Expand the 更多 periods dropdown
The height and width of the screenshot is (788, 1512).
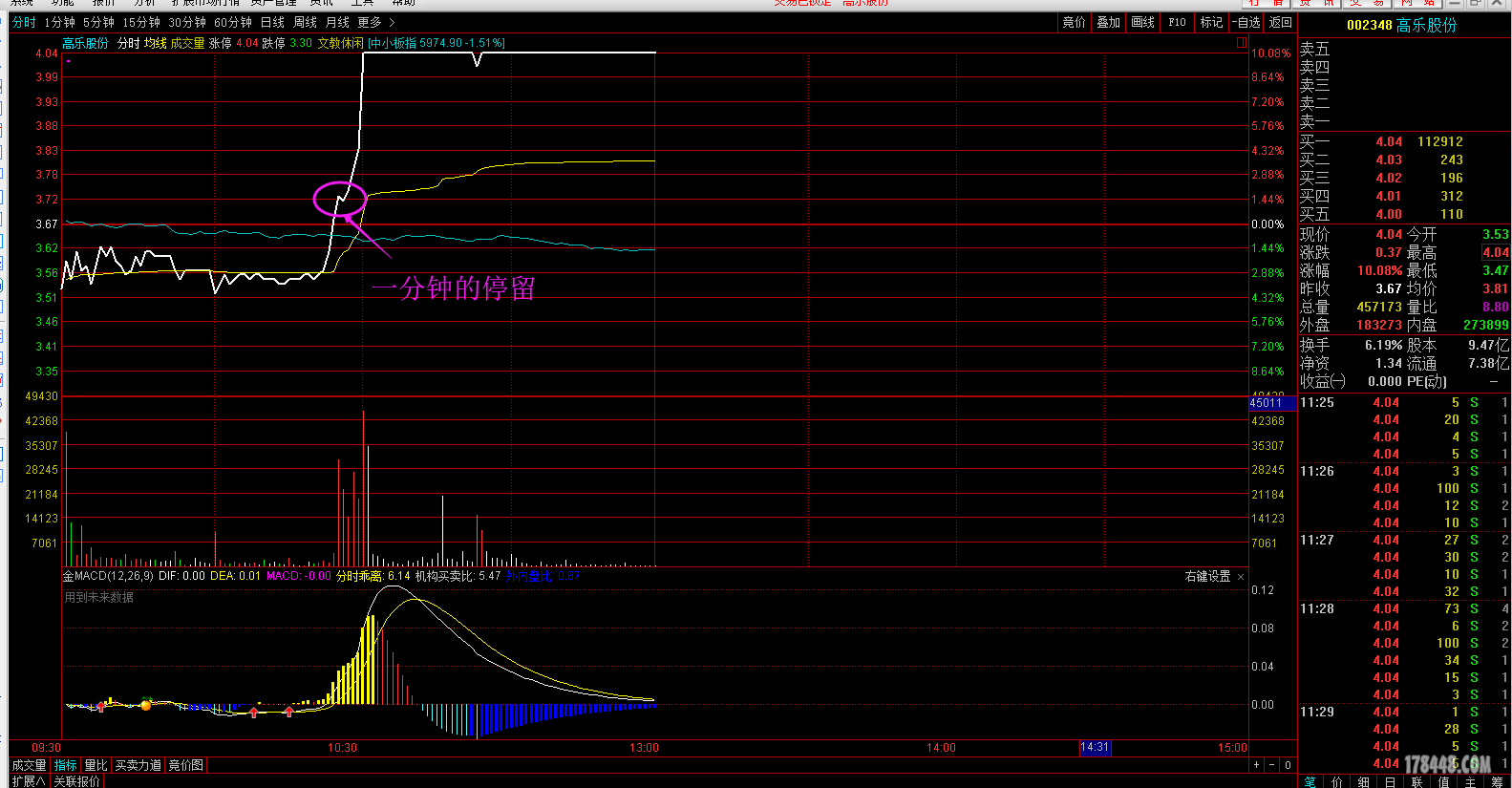click(376, 22)
